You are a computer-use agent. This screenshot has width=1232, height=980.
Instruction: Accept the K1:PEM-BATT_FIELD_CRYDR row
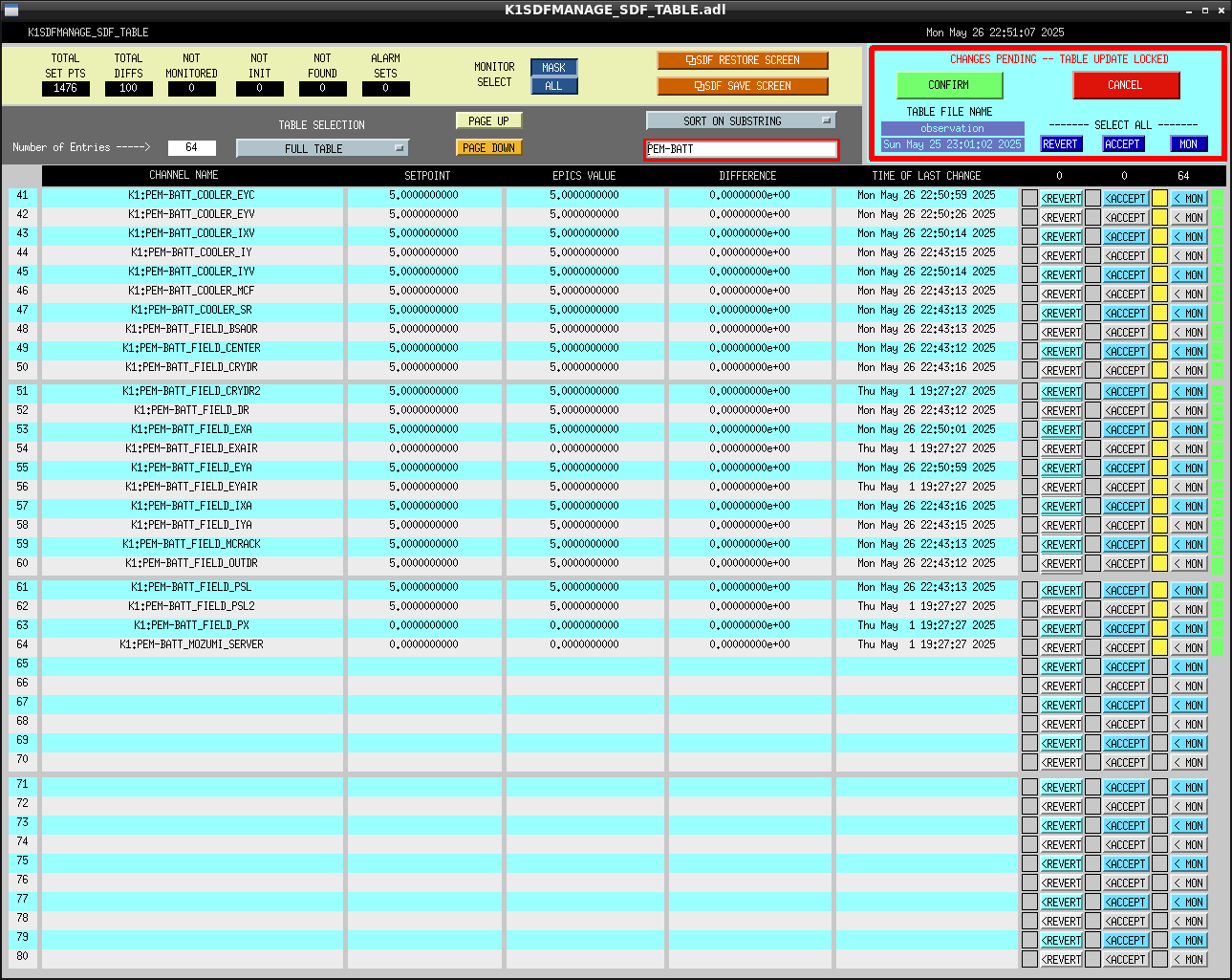point(1126,371)
